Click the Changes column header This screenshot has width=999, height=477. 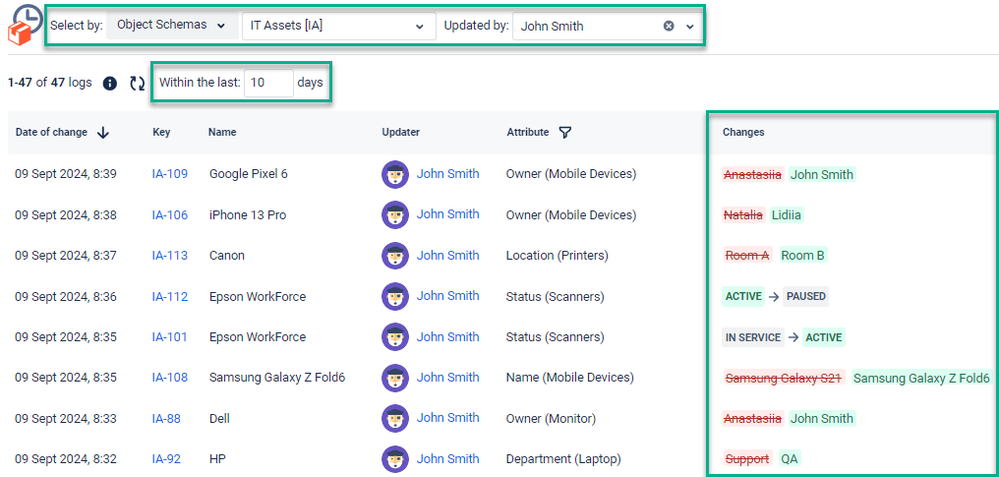744,132
